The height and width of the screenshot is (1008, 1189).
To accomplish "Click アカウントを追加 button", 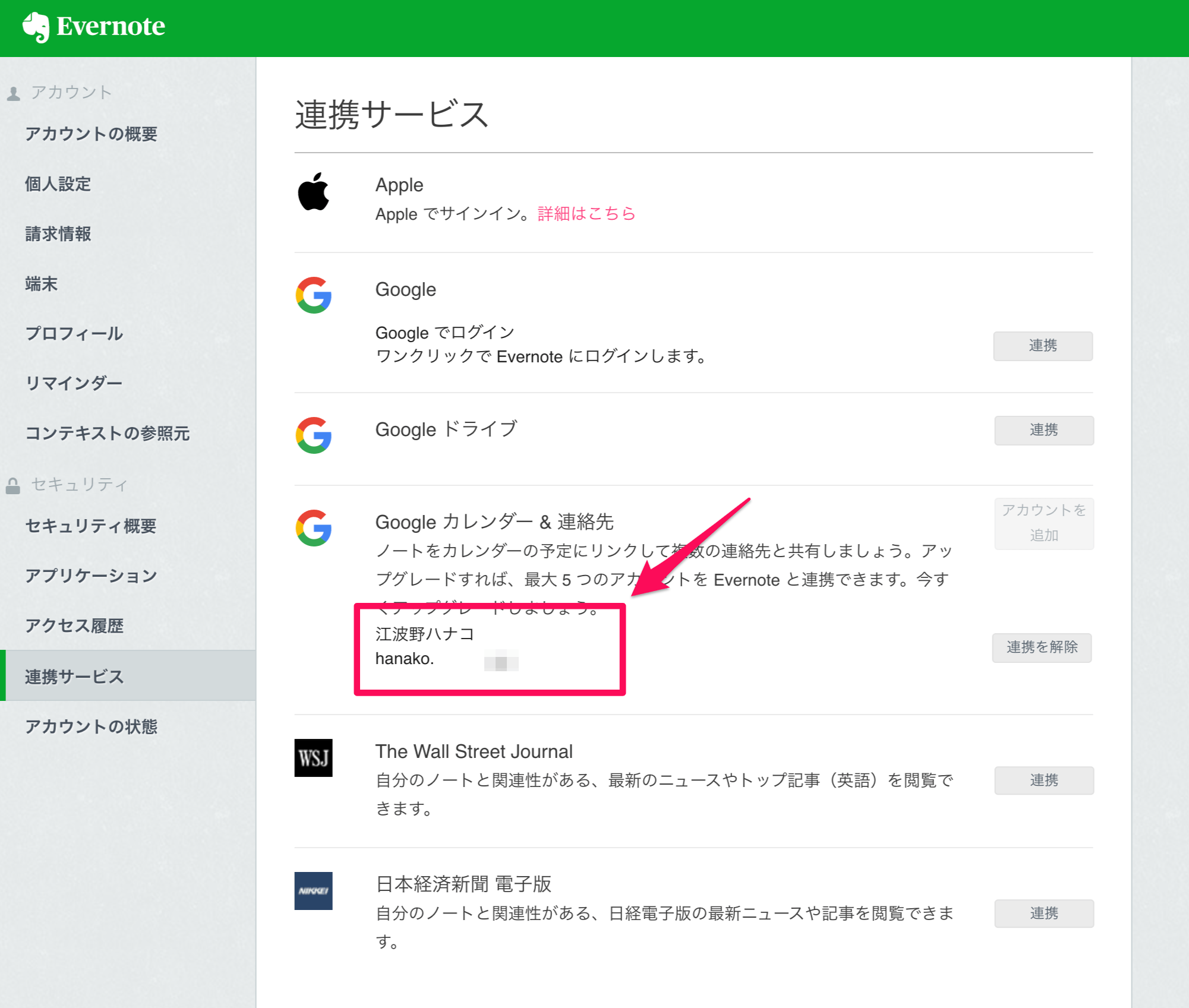I will point(1043,523).
